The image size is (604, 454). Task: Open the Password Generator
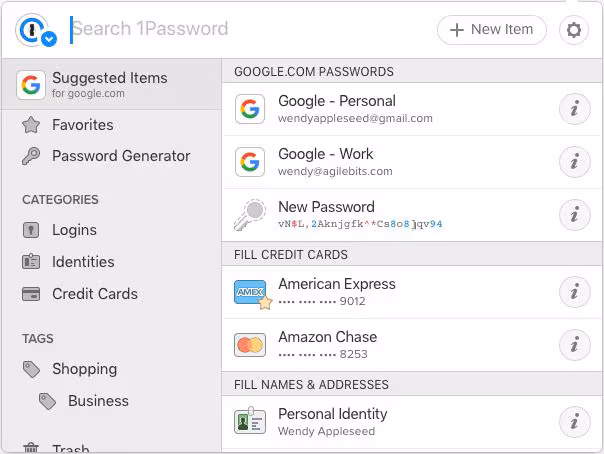pos(120,156)
